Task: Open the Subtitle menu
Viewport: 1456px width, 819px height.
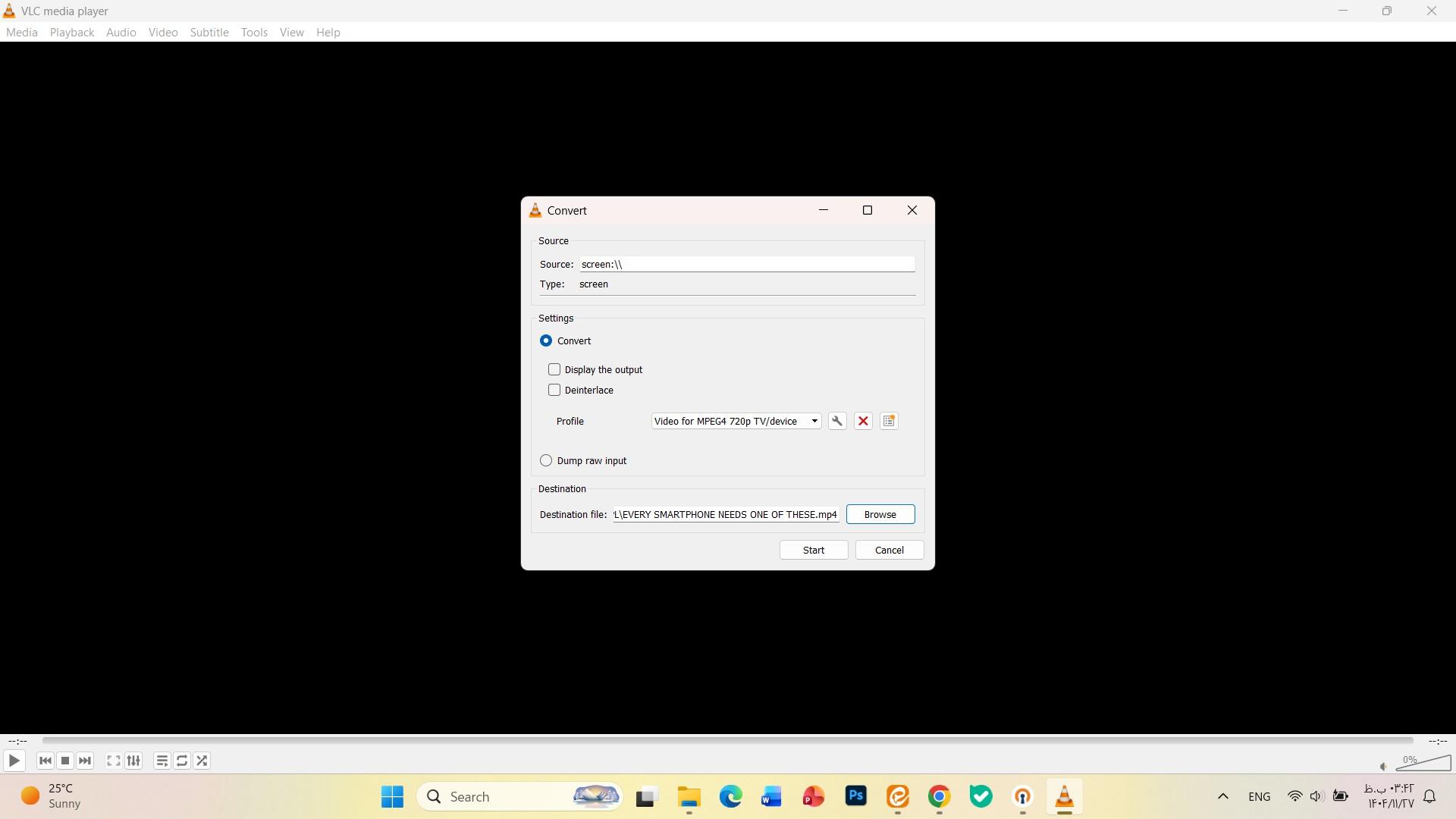Action: pos(209,32)
